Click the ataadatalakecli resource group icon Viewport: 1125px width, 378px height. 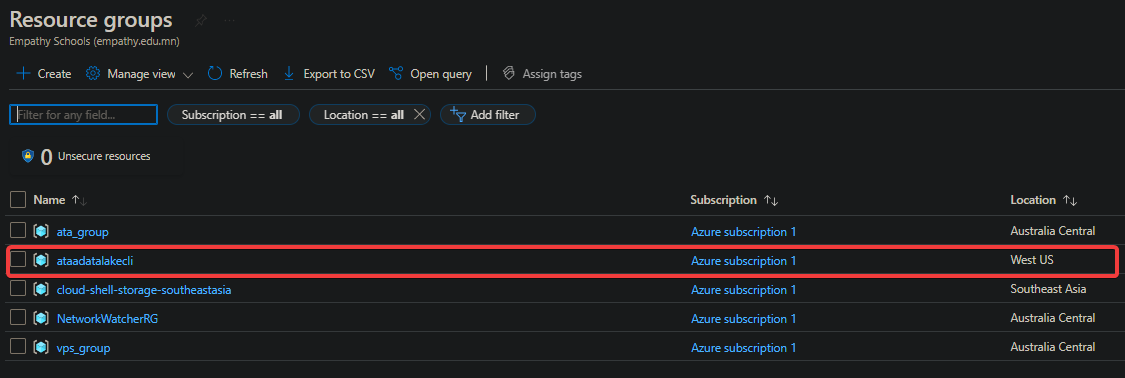click(41, 260)
